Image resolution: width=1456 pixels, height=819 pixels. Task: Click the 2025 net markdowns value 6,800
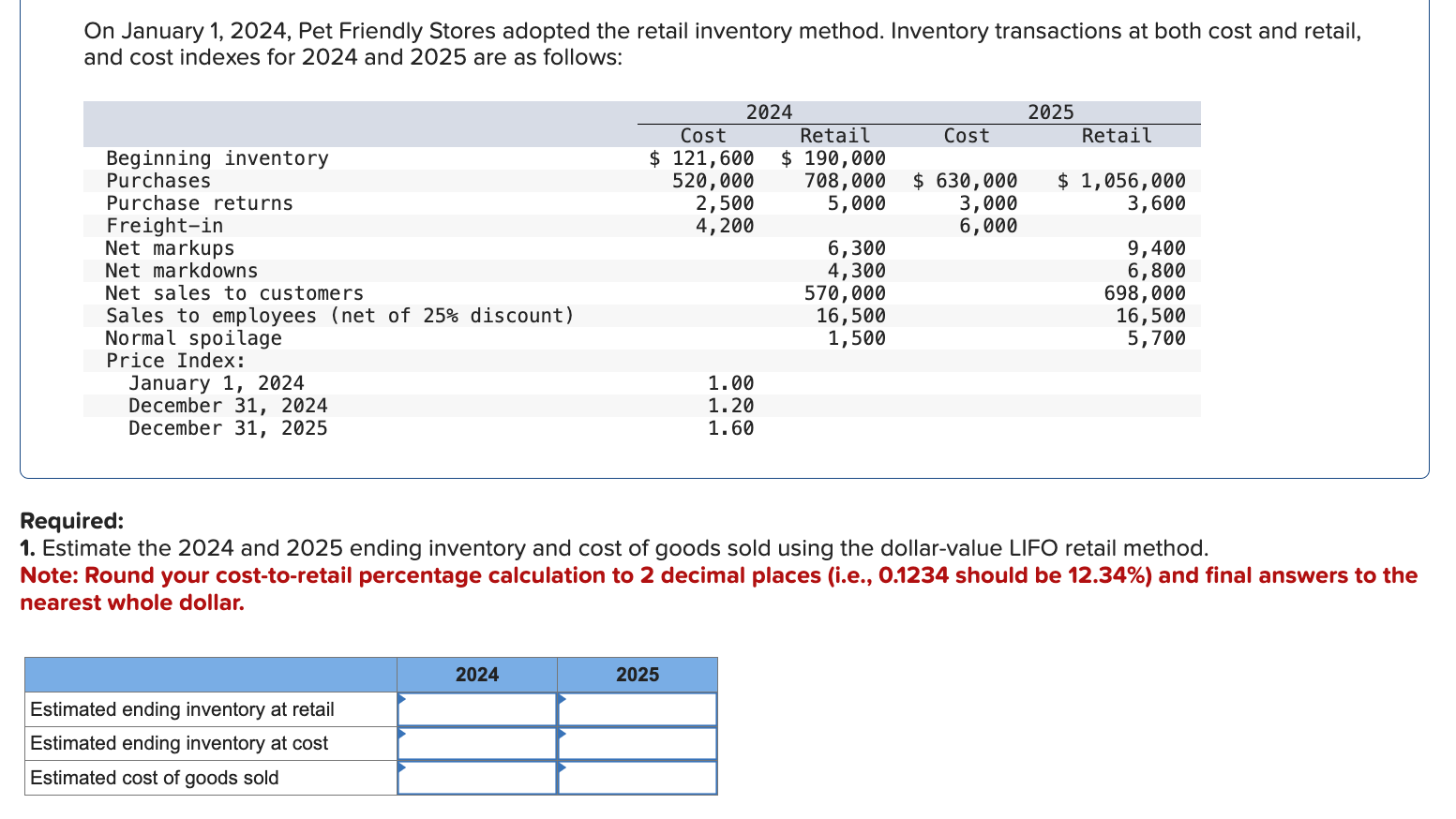pos(1156,271)
